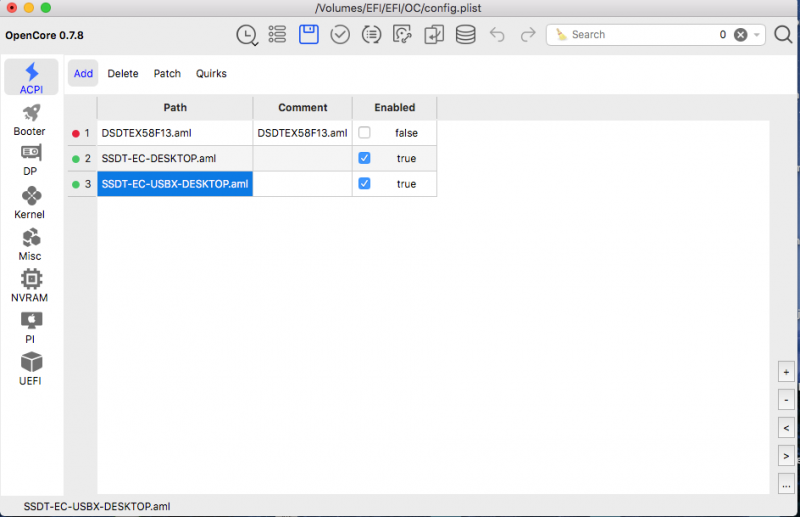Undo the last change

(497, 35)
